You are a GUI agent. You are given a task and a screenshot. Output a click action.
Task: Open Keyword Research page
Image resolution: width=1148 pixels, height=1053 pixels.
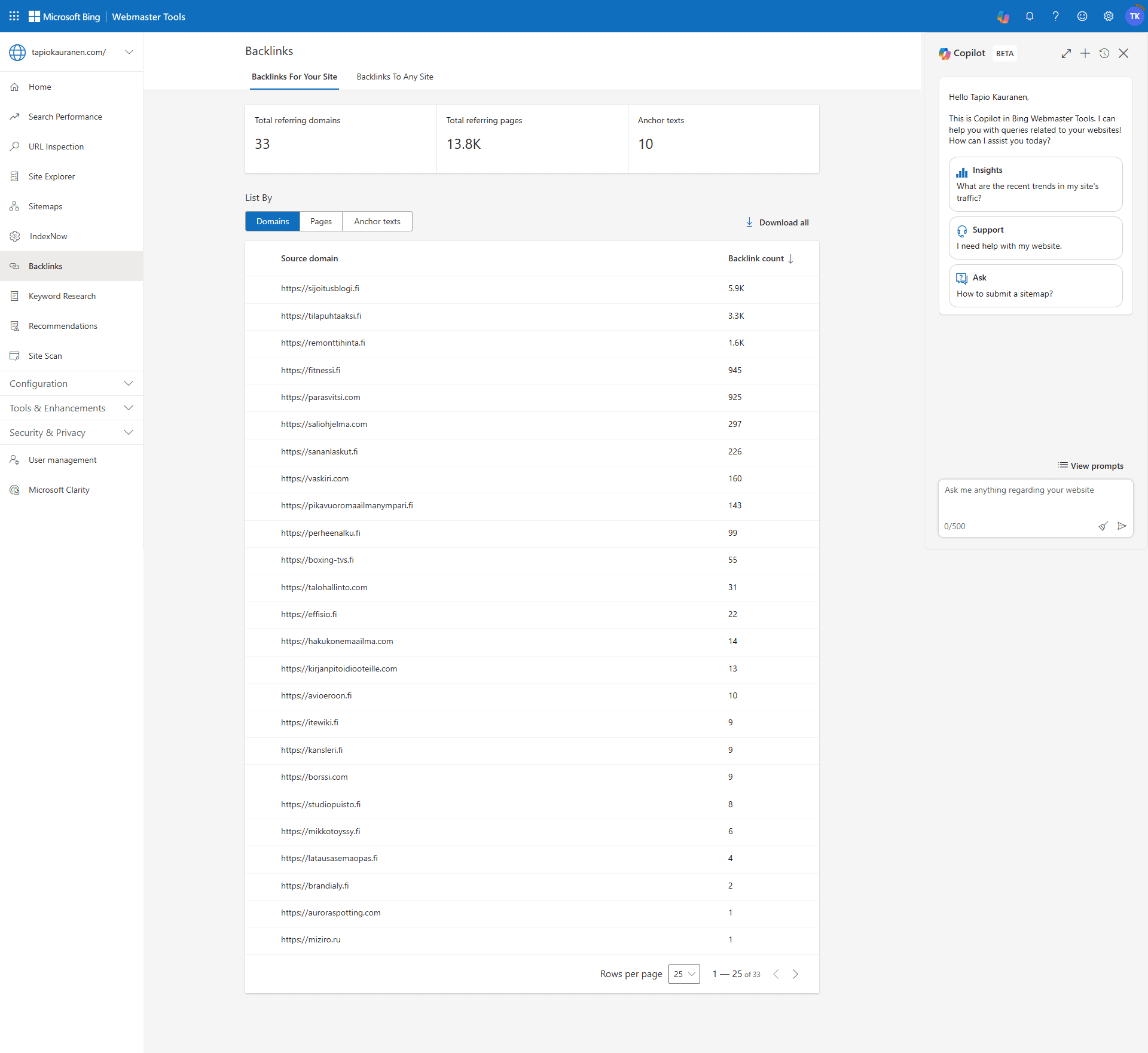pyautogui.click(x=72, y=296)
